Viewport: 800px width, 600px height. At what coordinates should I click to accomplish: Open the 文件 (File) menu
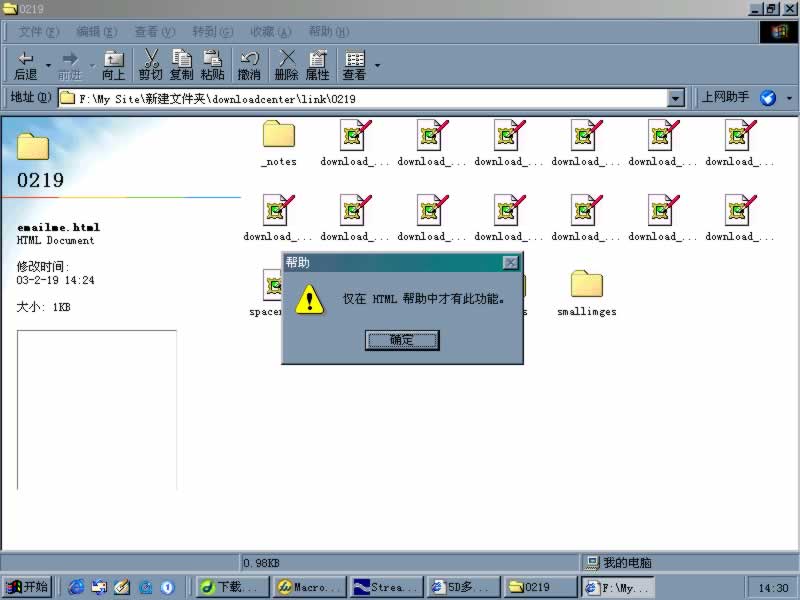38,32
